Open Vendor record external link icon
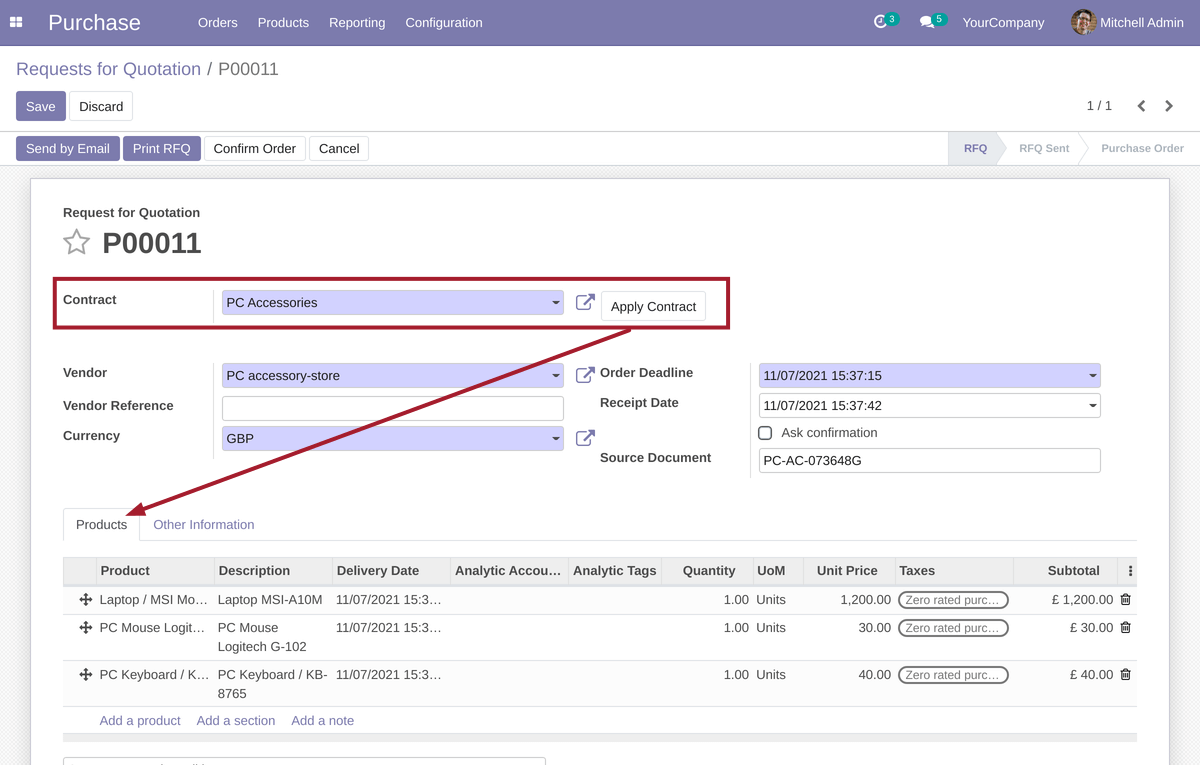The width and height of the screenshot is (1200, 765). click(585, 375)
